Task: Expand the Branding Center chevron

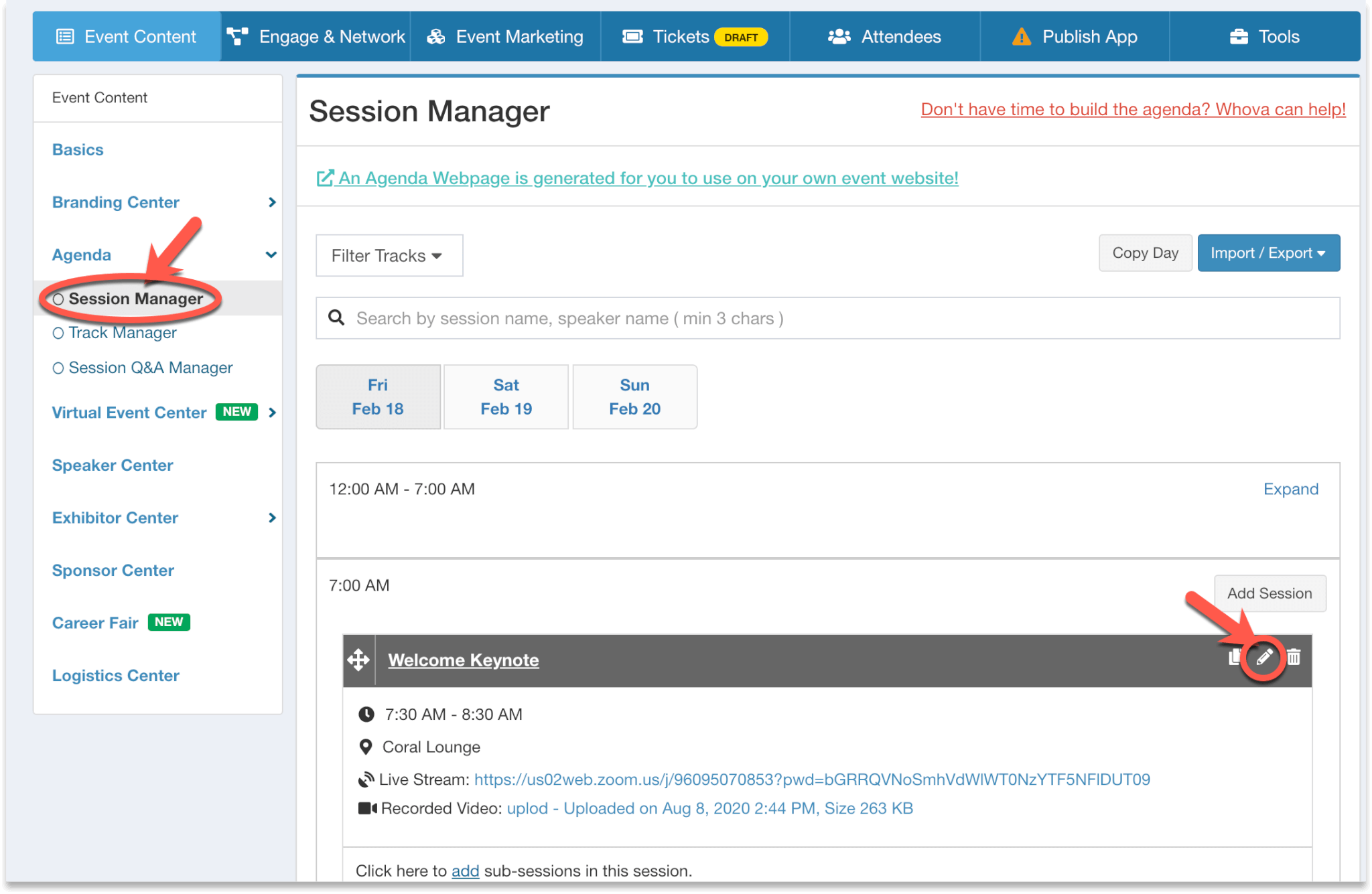Action: tap(271, 202)
